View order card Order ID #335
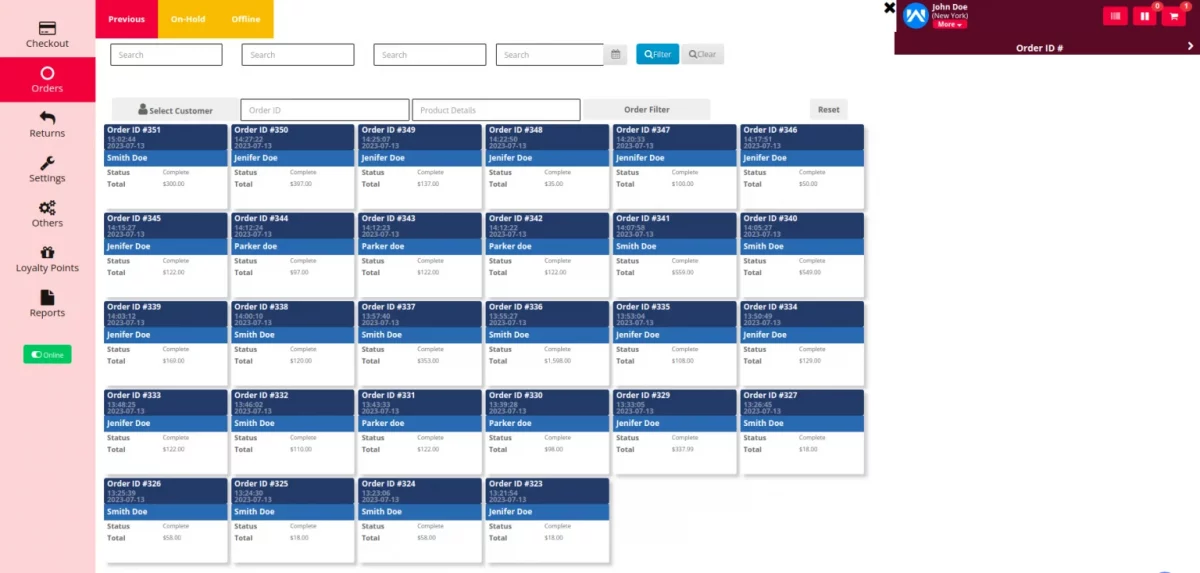 [675, 343]
